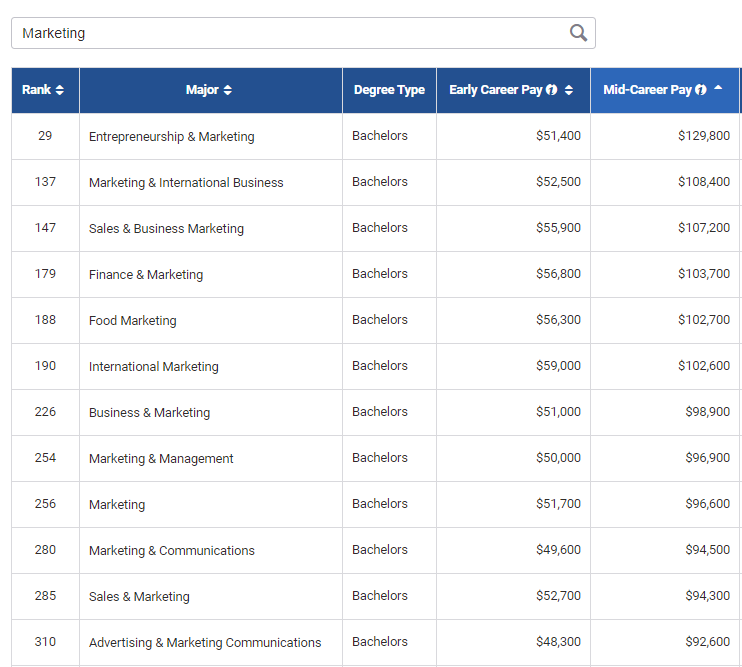
Task: Click the Food Marketing major
Action: (x=132, y=321)
